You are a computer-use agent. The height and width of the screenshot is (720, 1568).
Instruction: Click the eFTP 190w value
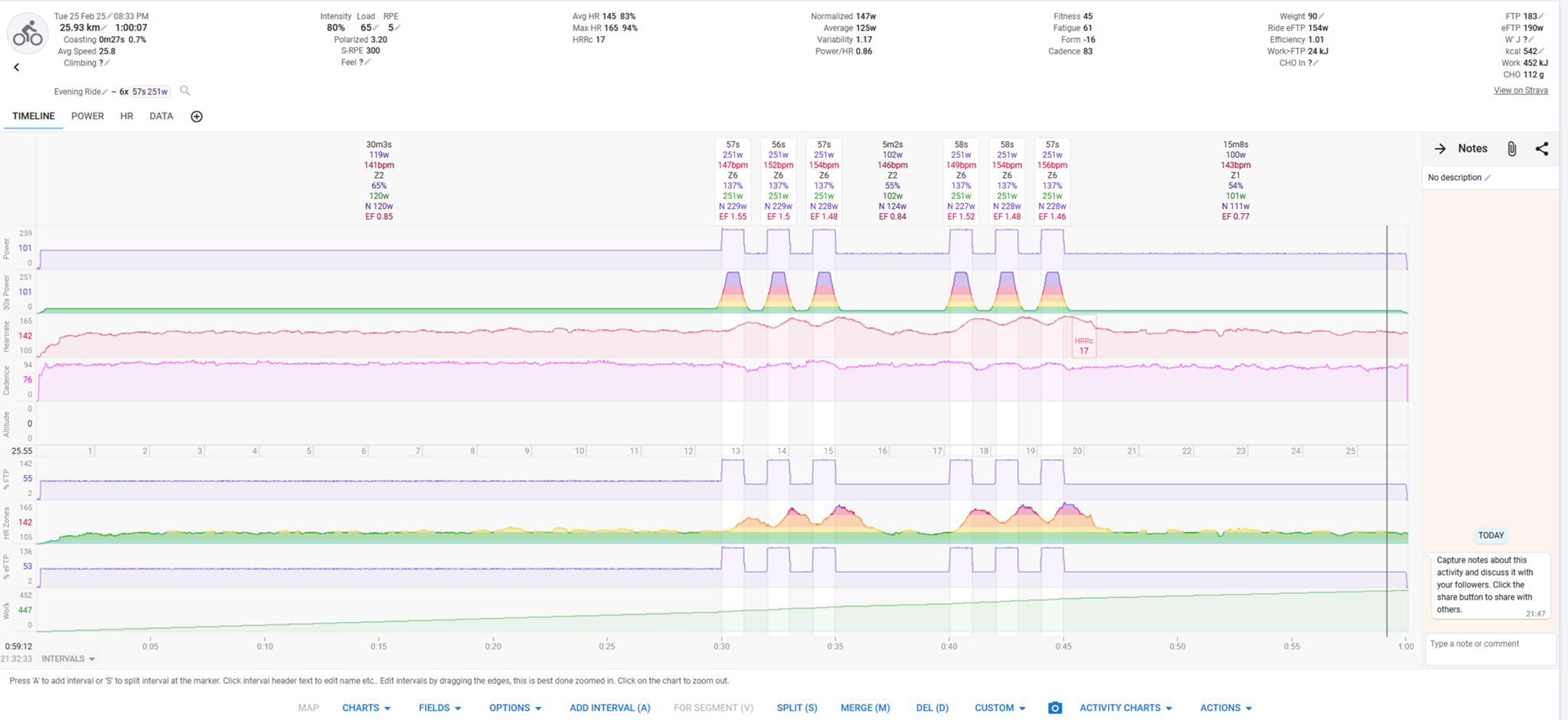(1522, 28)
